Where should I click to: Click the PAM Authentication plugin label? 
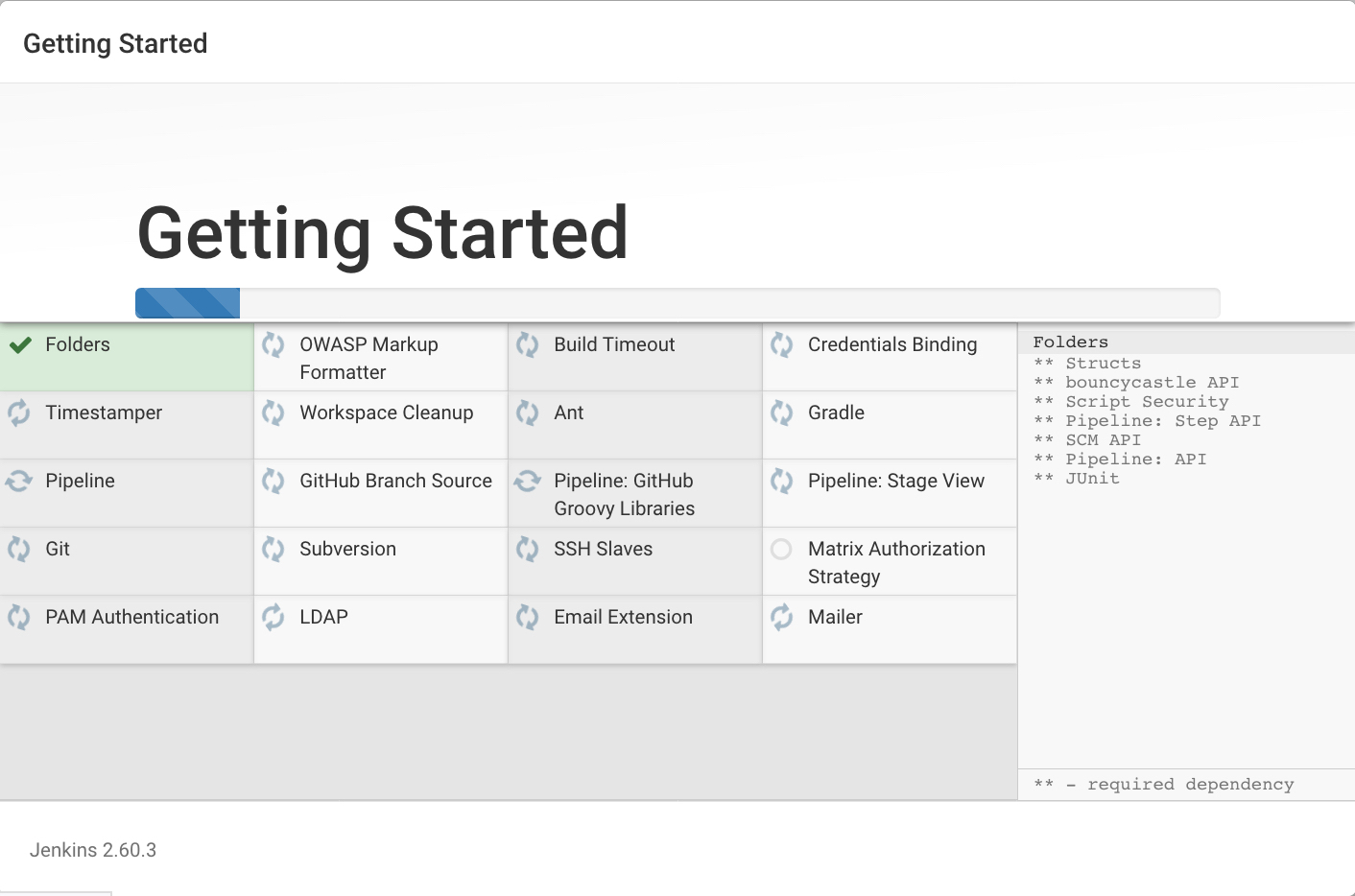tap(131, 618)
